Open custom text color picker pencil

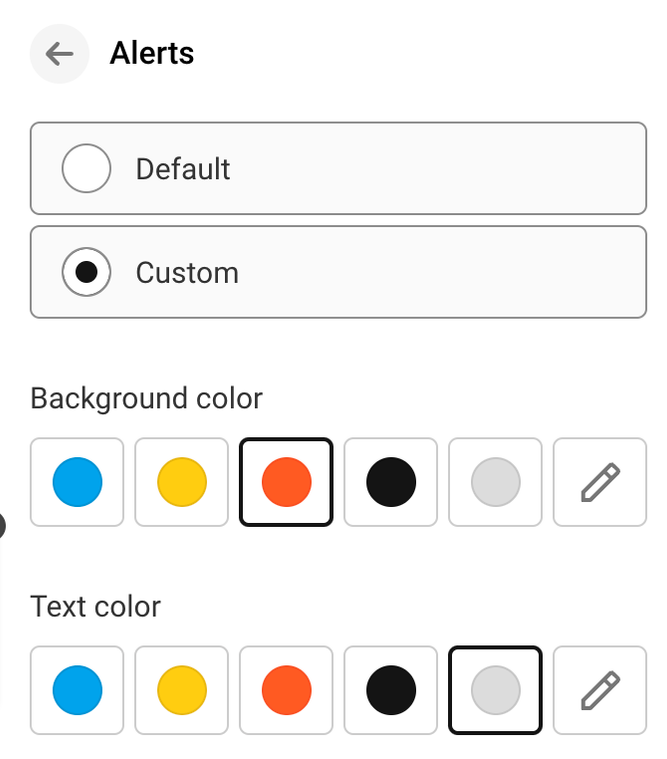[599, 690]
